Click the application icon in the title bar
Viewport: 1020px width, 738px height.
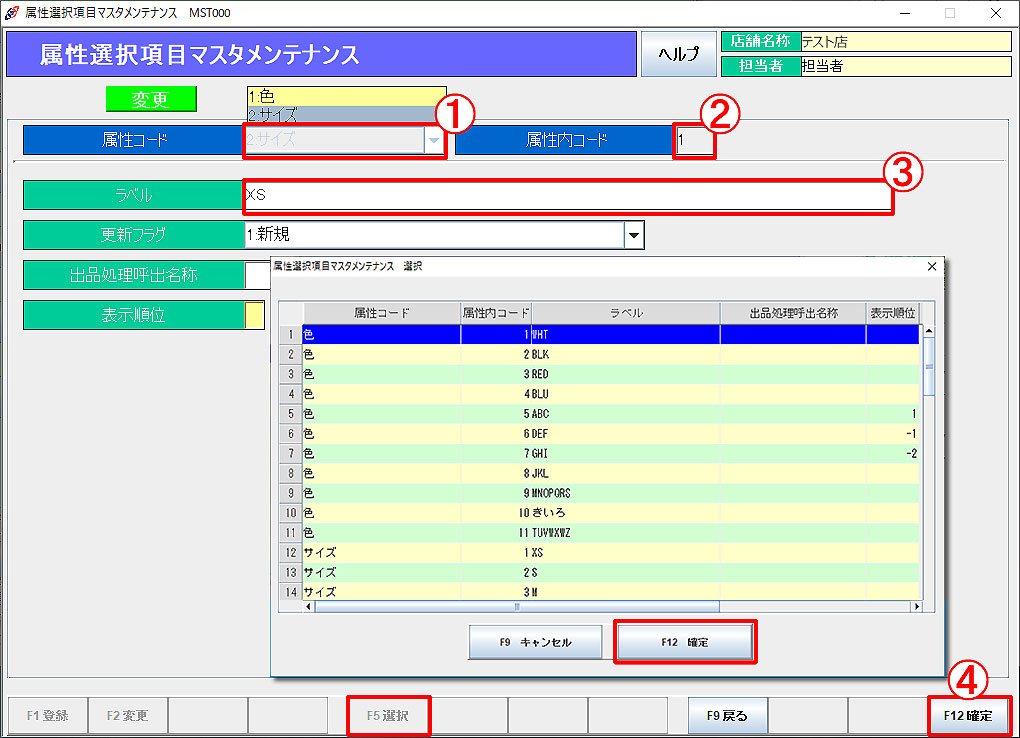(x=11, y=12)
